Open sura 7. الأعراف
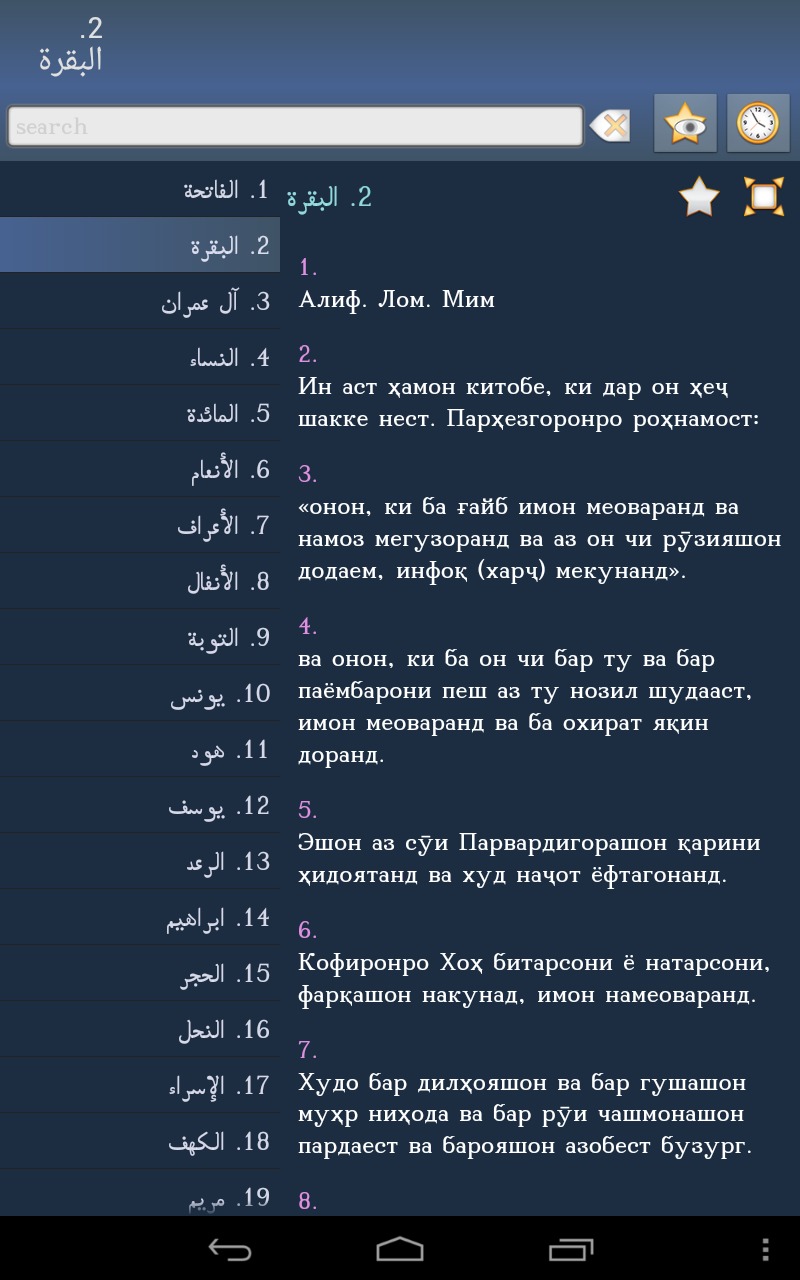The image size is (800, 1280). tap(140, 525)
